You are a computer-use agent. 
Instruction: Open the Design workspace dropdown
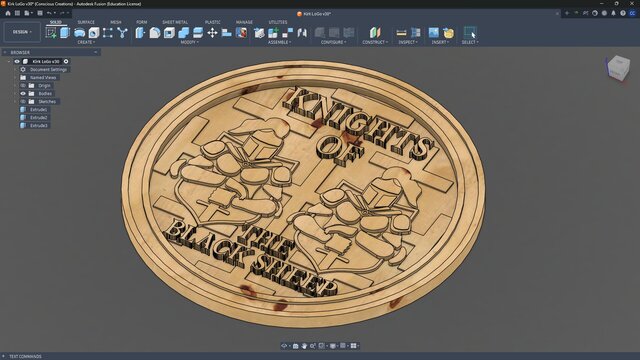22,32
